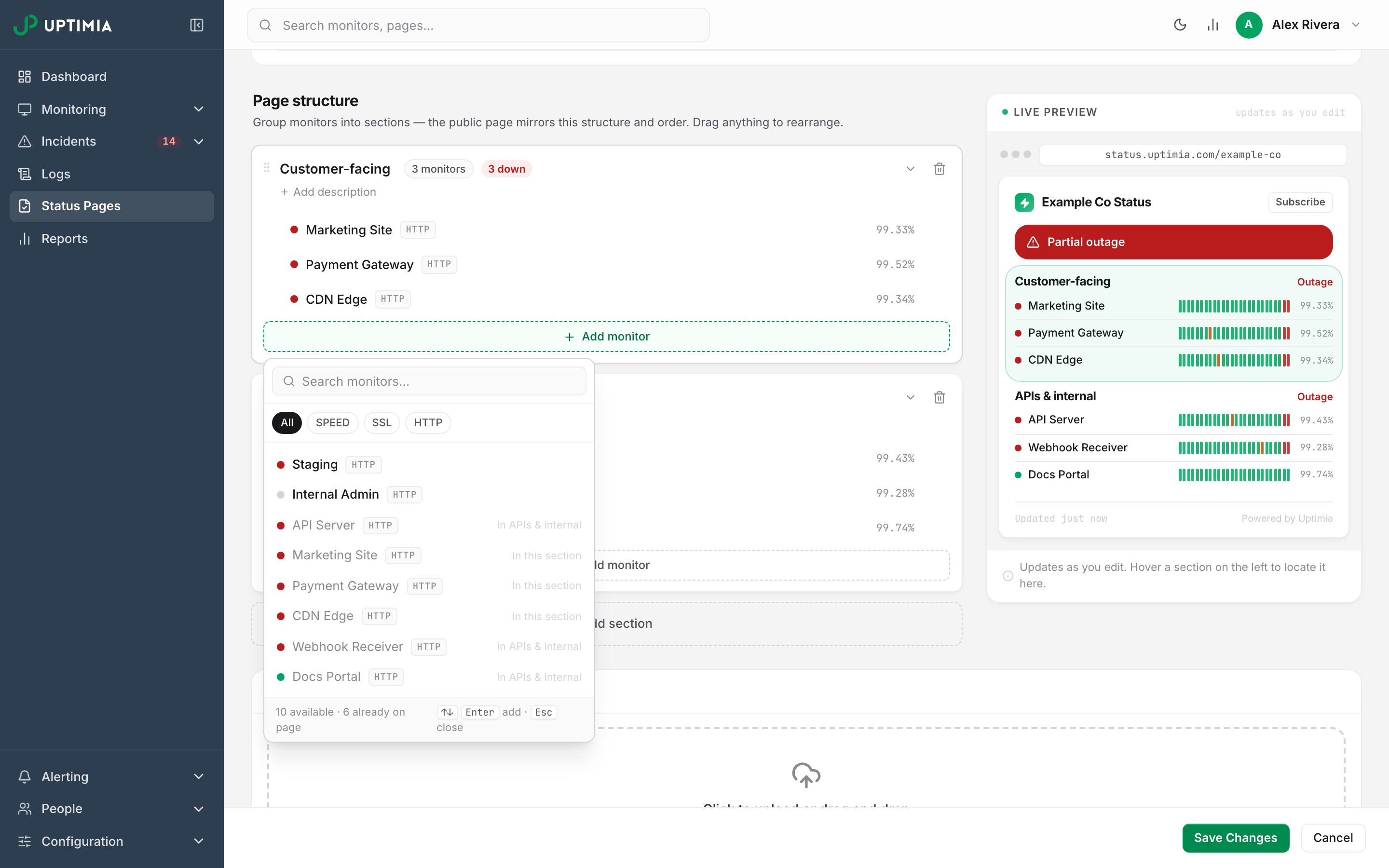Open the Dashboard menu item
This screenshot has width=1389, height=868.
(x=112, y=76)
